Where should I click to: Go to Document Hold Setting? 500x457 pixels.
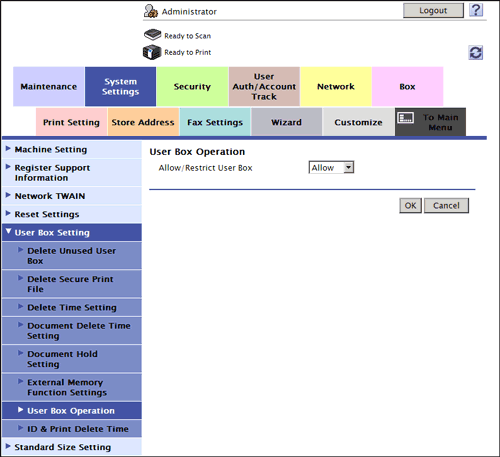click(72, 359)
